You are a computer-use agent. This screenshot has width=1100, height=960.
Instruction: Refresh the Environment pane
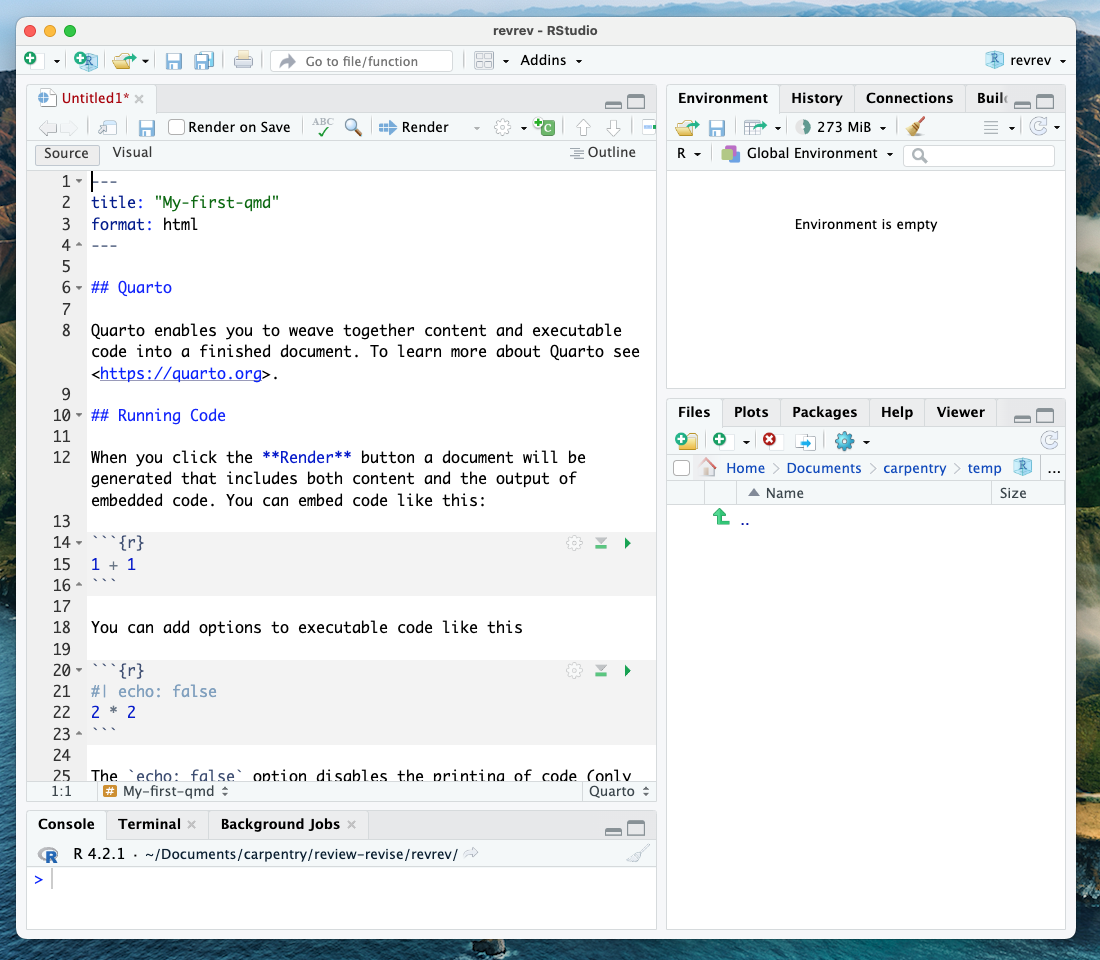pos(1038,126)
